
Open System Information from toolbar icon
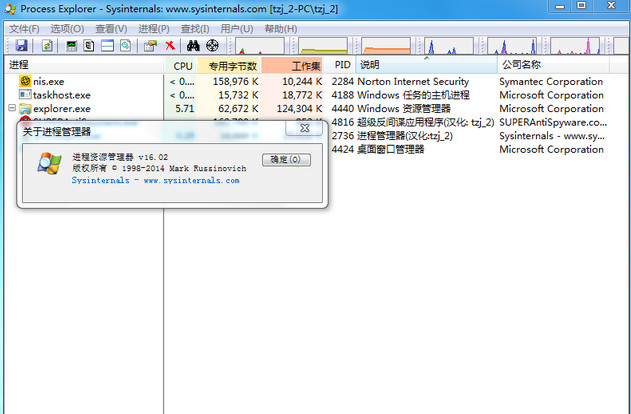tap(72, 45)
